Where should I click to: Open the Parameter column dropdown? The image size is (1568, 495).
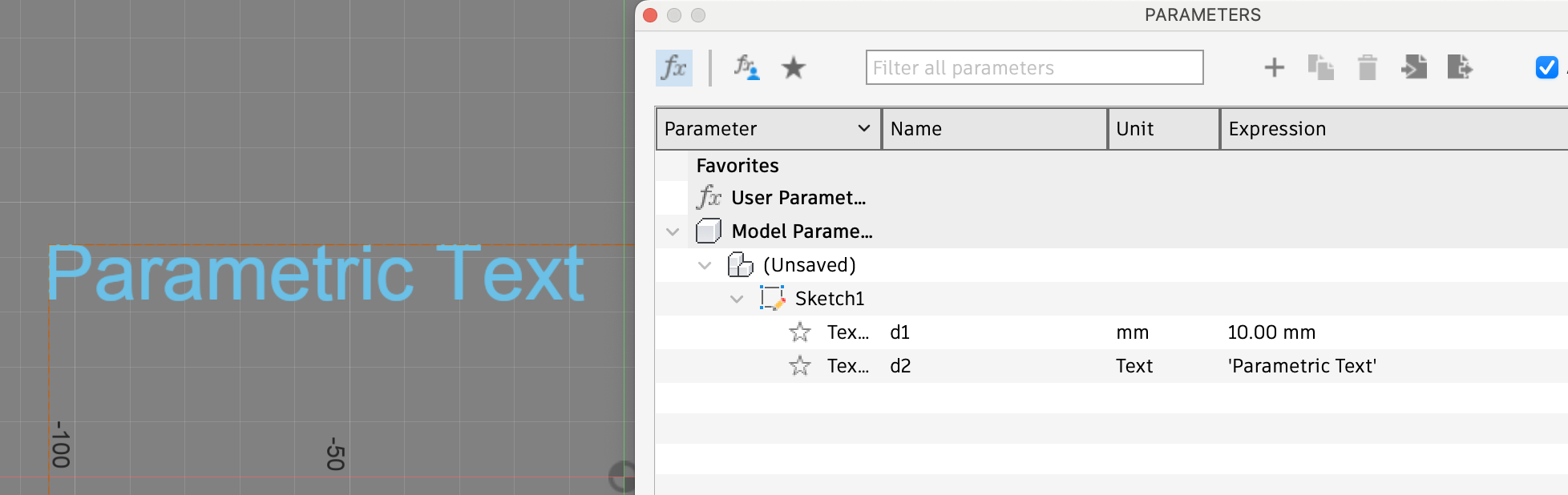point(863,129)
